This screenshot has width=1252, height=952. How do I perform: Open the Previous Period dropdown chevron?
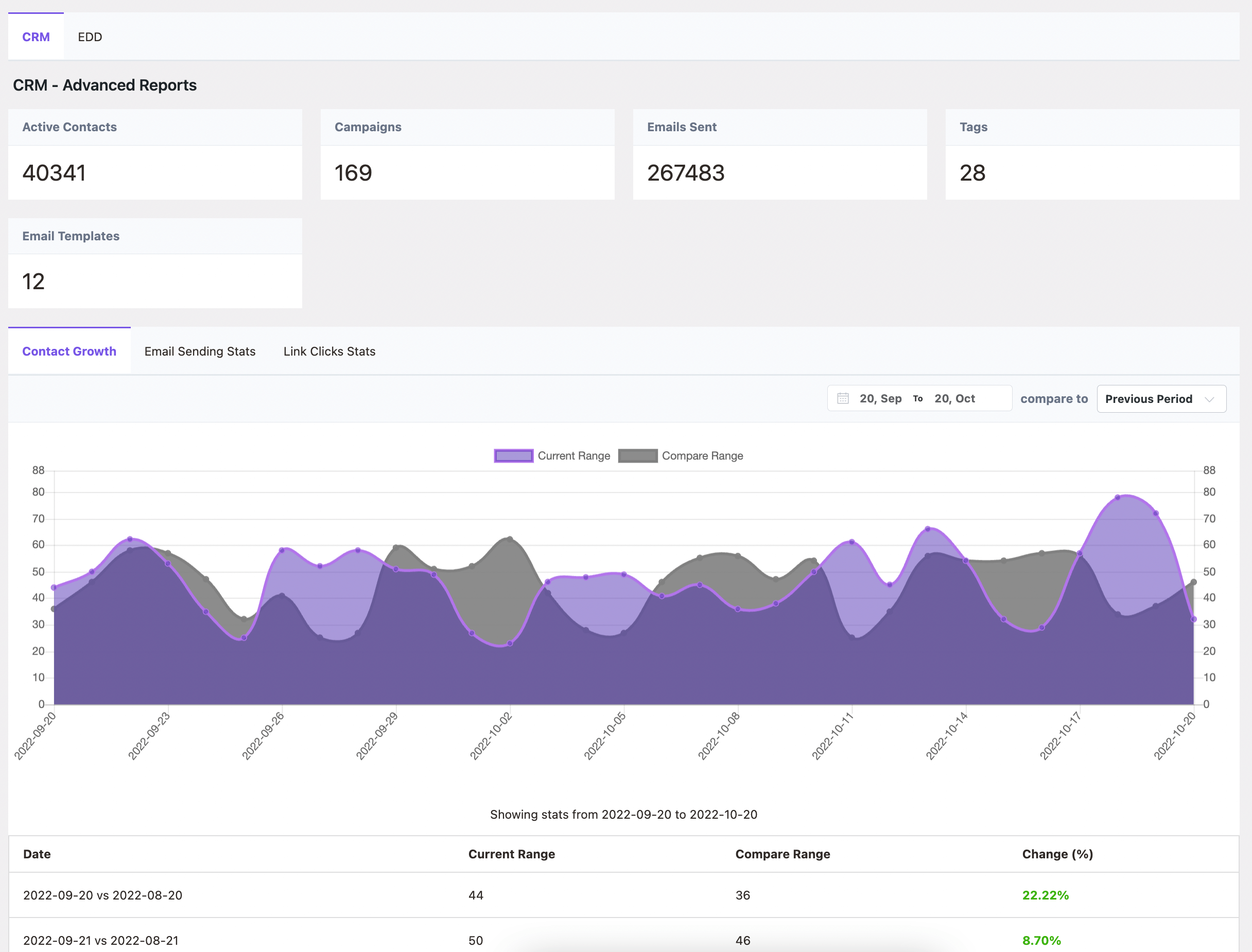(x=1209, y=399)
